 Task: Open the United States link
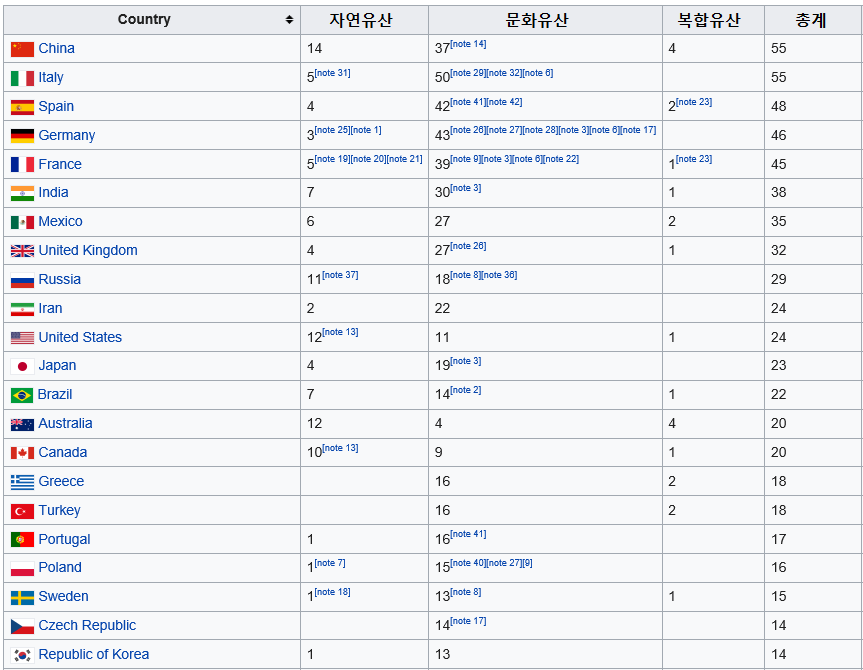tap(80, 337)
